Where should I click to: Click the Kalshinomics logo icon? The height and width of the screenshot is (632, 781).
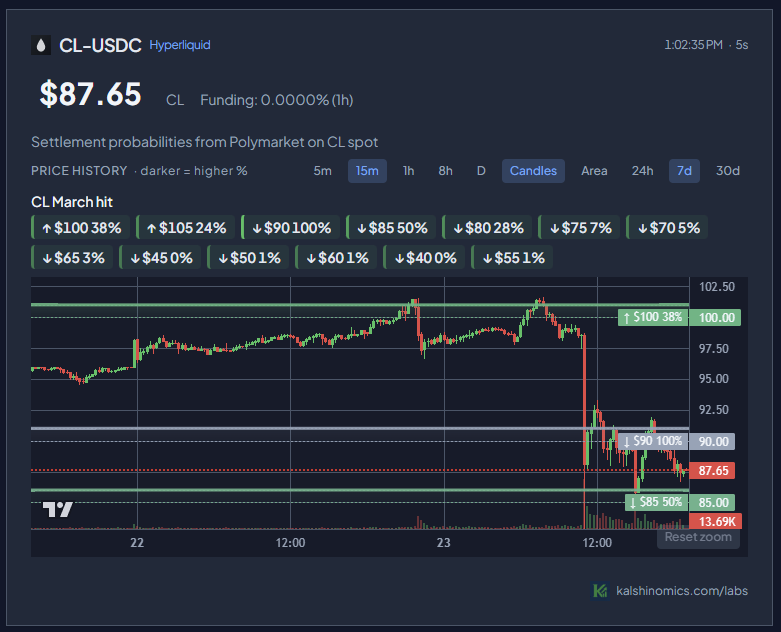pyautogui.click(x=600, y=591)
